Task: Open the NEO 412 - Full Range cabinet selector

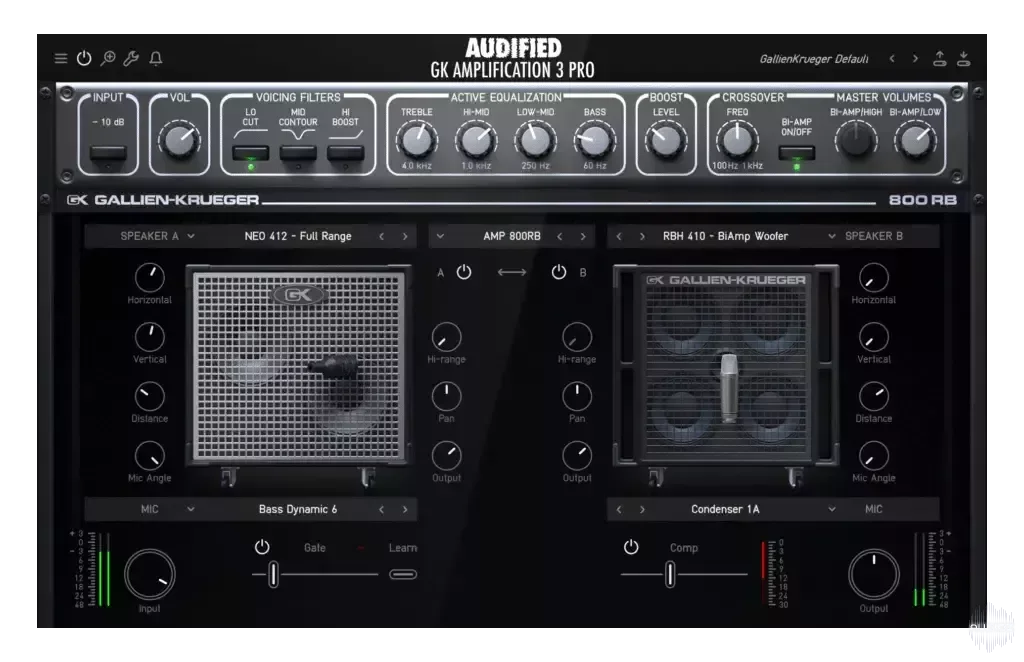Action: coord(298,236)
